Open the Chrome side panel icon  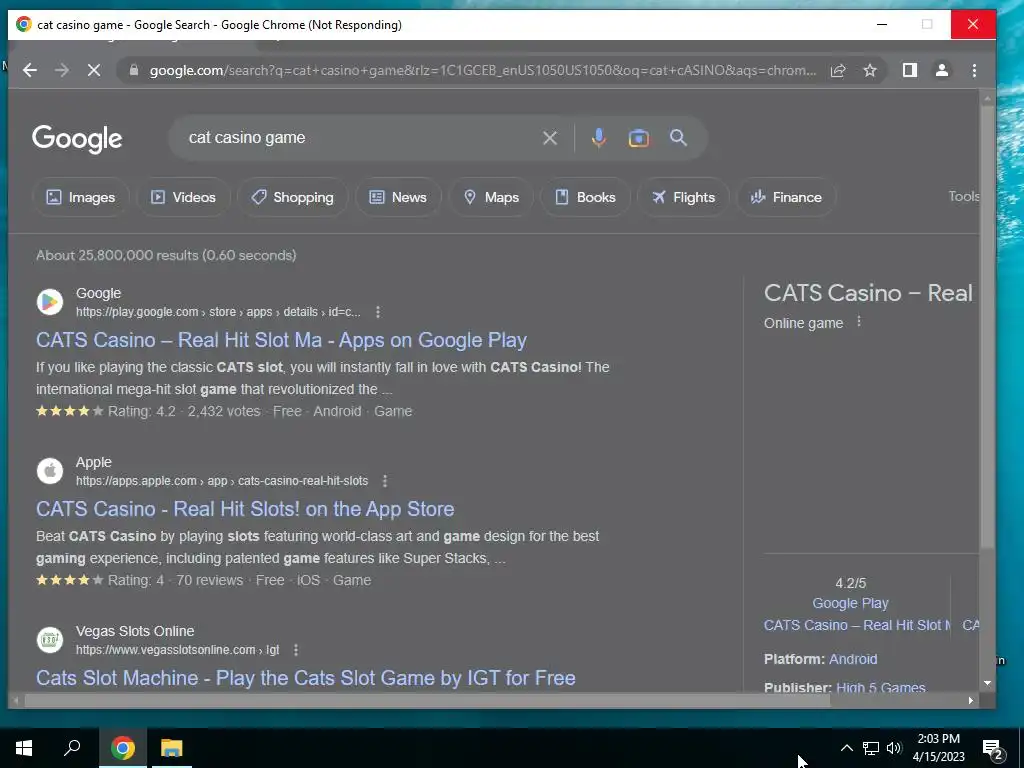(x=910, y=71)
